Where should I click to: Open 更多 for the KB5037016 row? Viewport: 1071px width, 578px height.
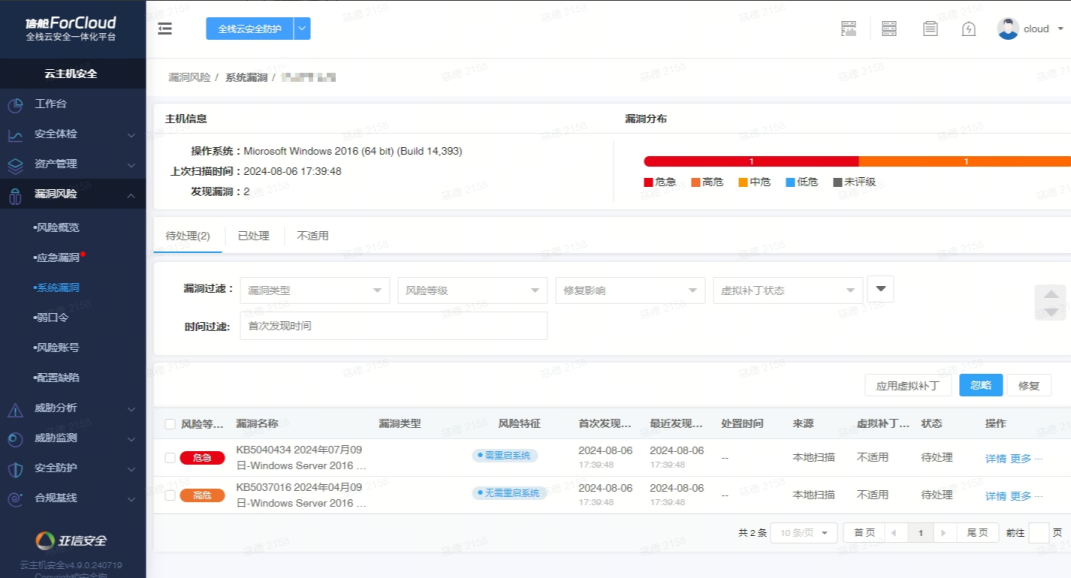[1021, 496]
